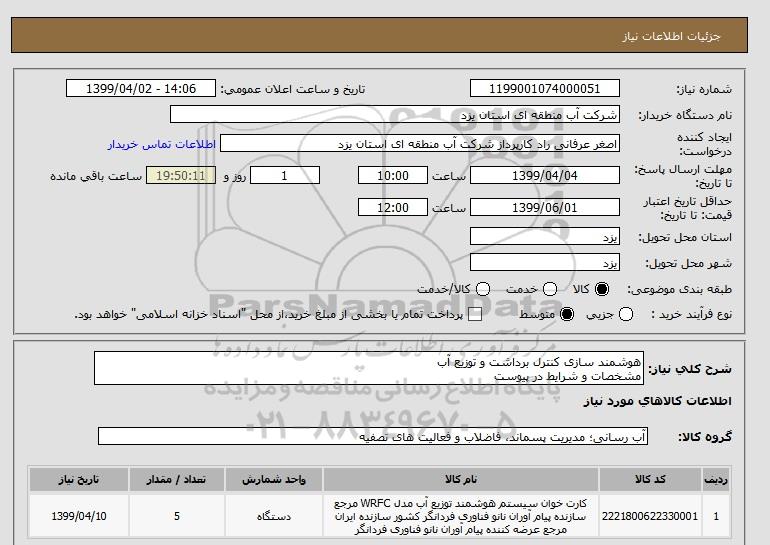The width and height of the screenshot is (770, 545).
Task: Click the اطلاعات کالاهای مورد نیاز section heading
Action: [658, 401]
